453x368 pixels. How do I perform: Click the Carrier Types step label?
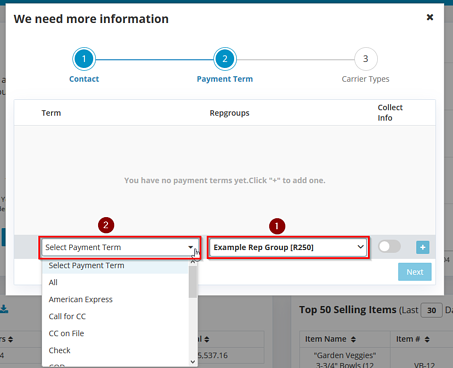coord(365,79)
